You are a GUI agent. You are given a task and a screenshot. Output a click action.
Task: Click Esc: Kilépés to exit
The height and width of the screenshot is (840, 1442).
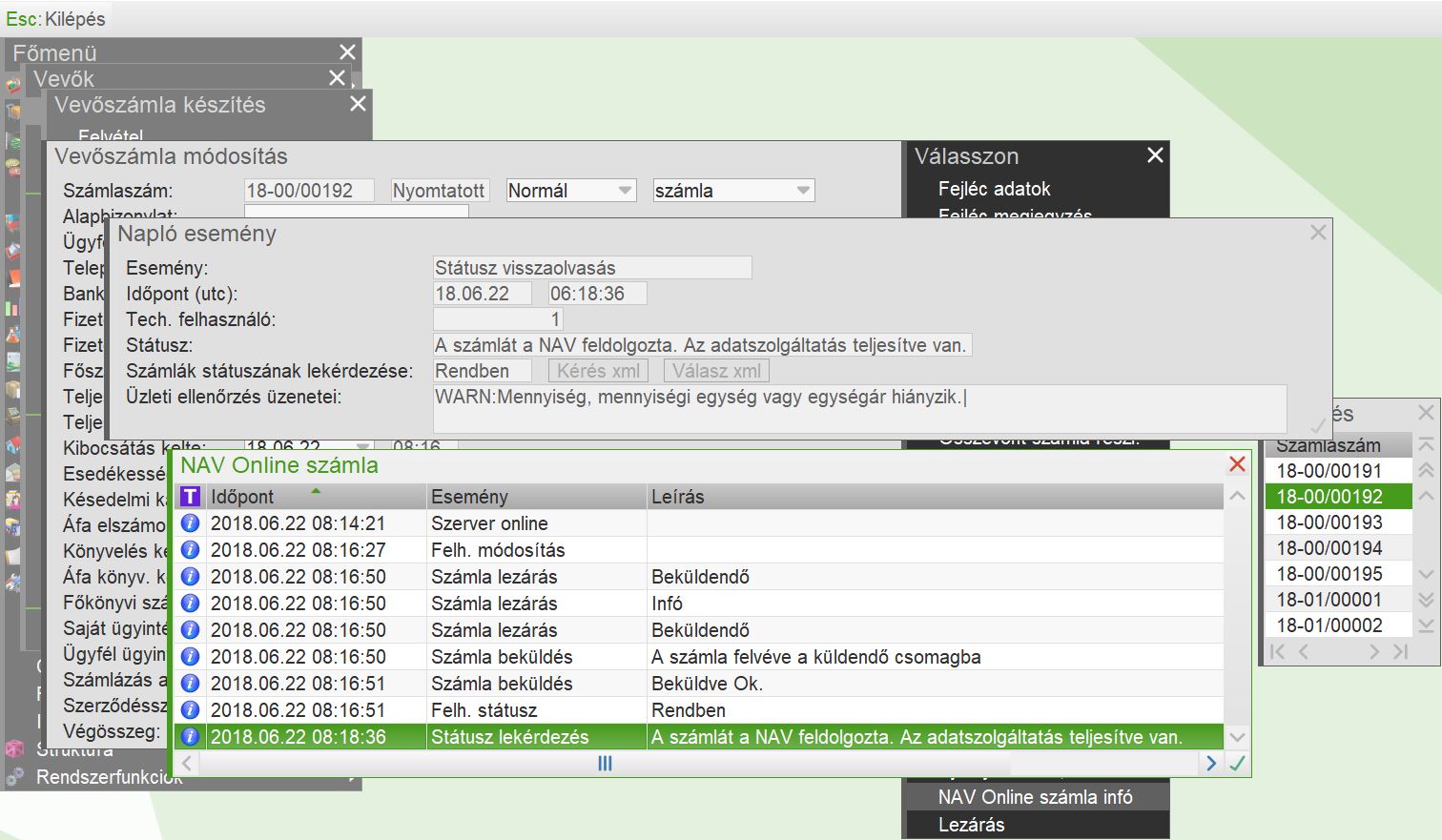point(55,19)
